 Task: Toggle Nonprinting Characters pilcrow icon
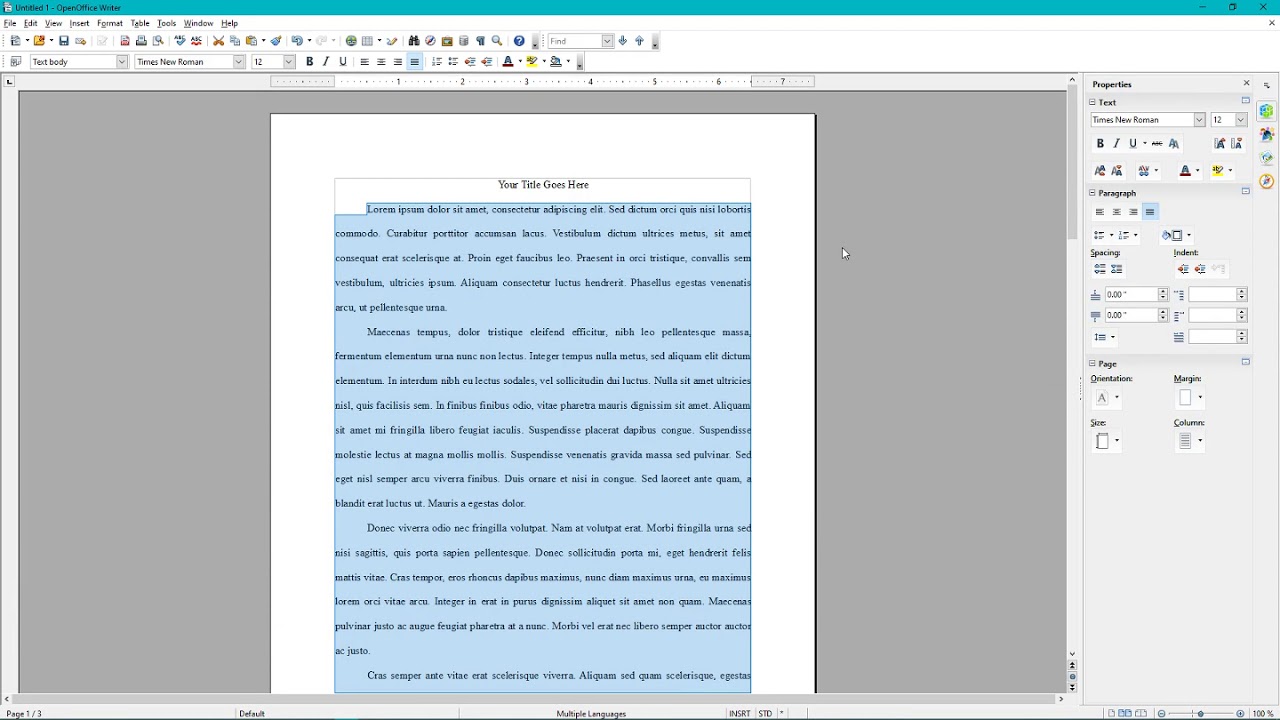[x=480, y=41]
